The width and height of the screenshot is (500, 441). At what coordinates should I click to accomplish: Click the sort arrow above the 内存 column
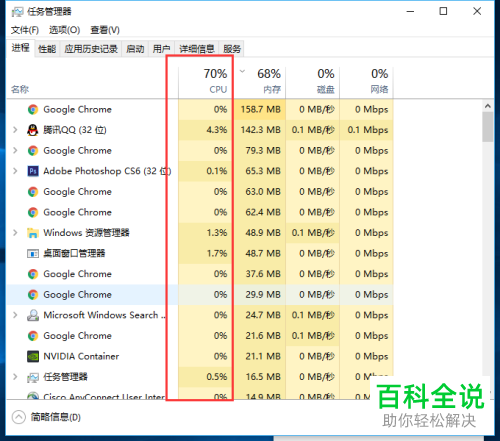coord(243,71)
